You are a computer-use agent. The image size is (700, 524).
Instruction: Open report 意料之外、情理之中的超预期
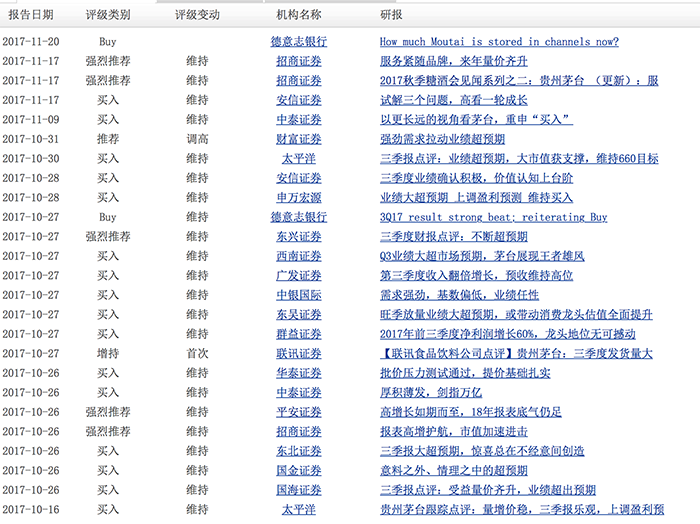point(454,470)
